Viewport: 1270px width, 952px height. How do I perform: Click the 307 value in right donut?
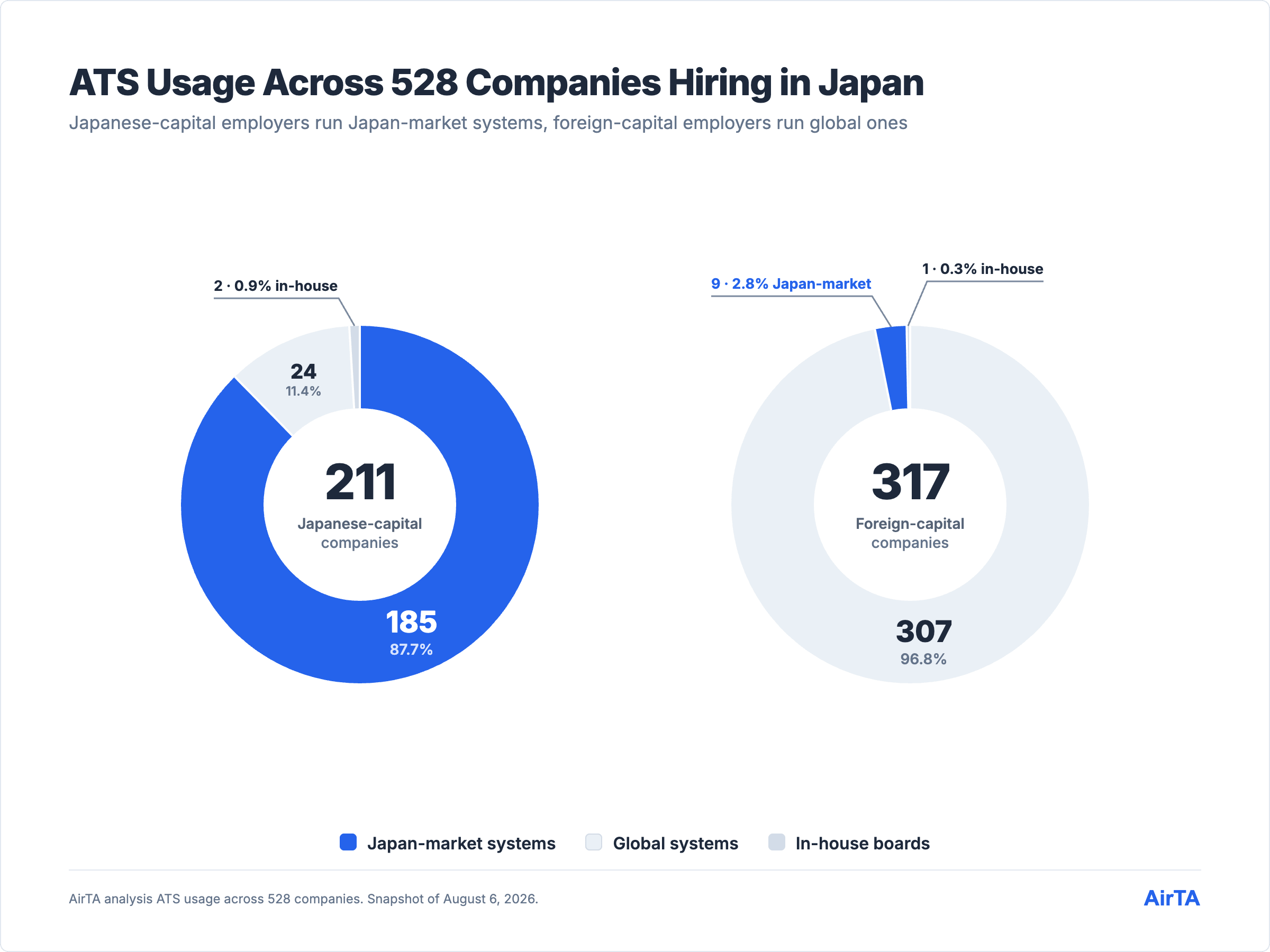pos(924,632)
